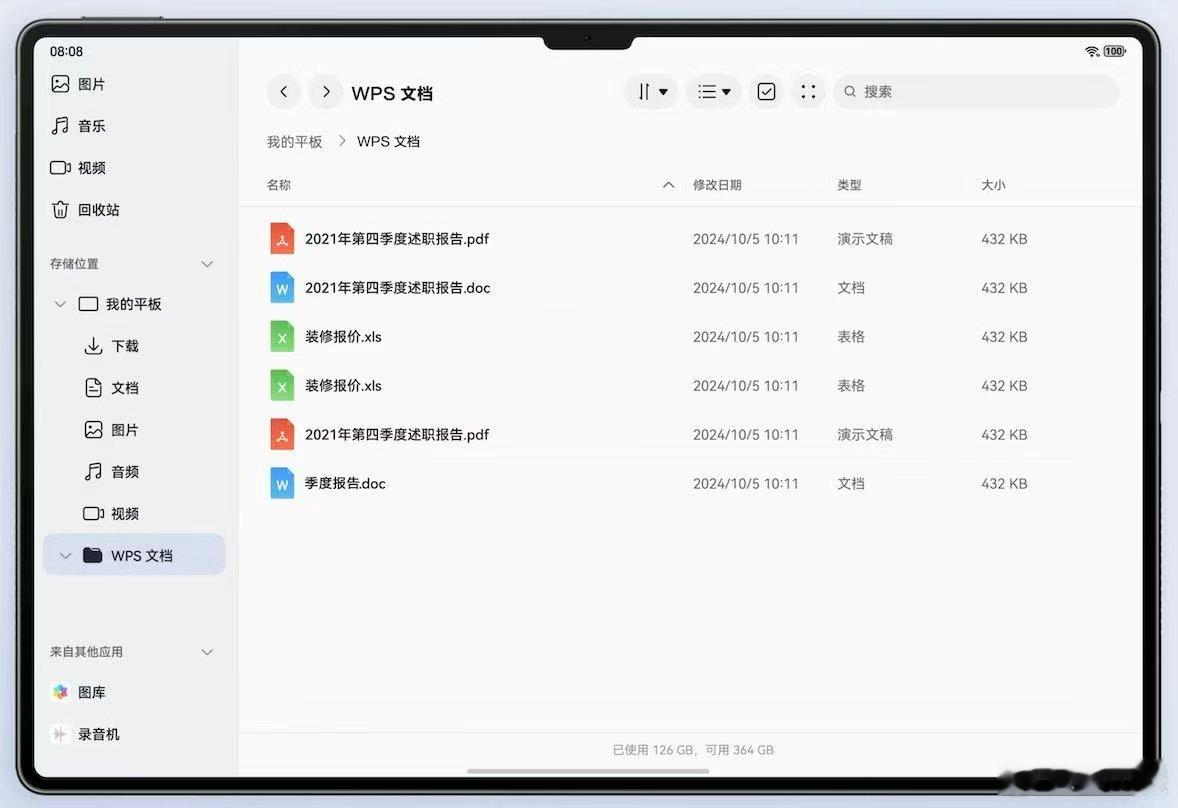Image resolution: width=1178 pixels, height=808 pixels.
Task: Click Word icon of 季度报告.doc
Action: tap(282, 484)
